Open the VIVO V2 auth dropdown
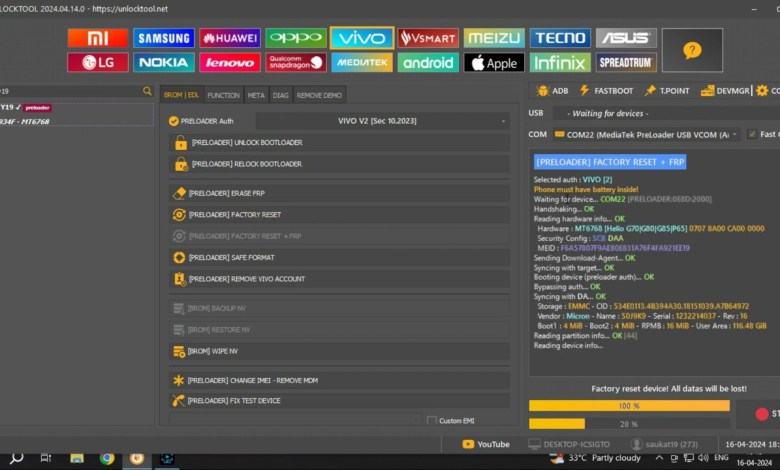 [x=383, y=121]
